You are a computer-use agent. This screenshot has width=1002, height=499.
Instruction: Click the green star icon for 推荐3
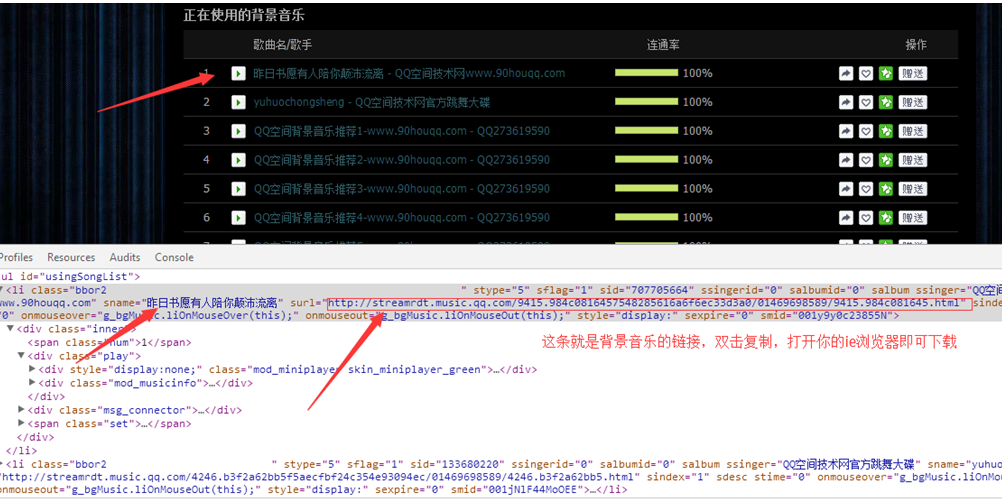(885, 189)
